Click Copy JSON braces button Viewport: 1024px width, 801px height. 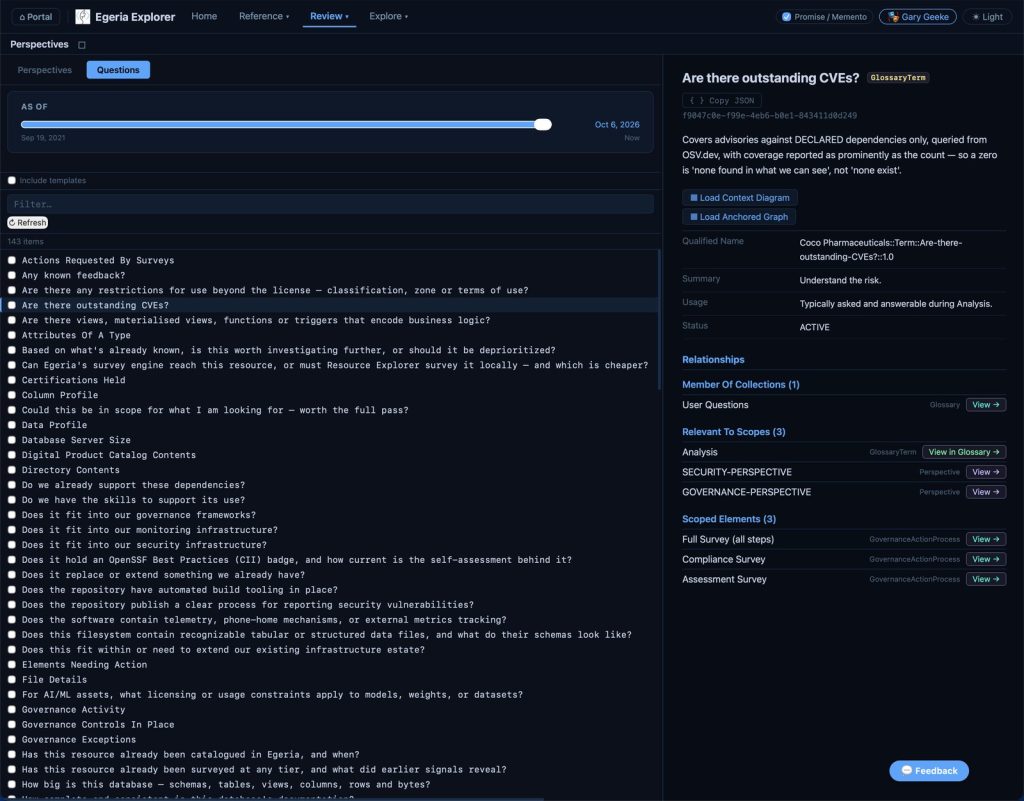[722, 101]
